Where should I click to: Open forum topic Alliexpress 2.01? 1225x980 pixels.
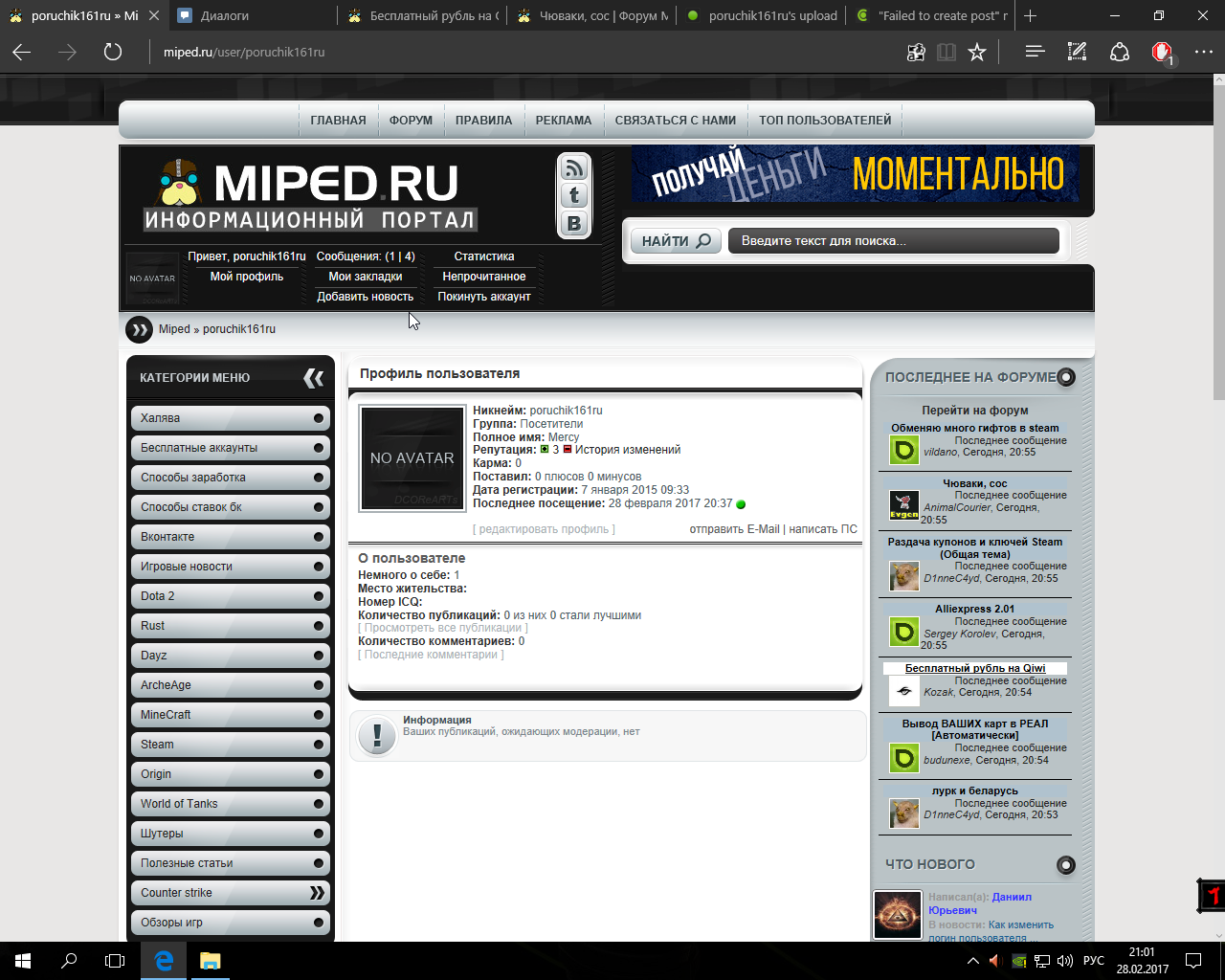pyautogui.click(x=974, y=609)
